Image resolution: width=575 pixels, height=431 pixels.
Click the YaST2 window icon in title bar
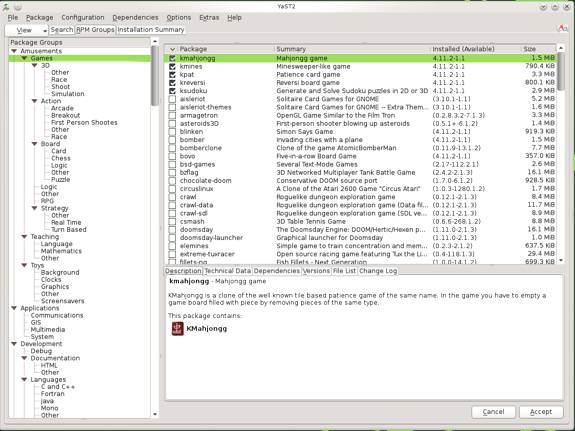point(6,7)
